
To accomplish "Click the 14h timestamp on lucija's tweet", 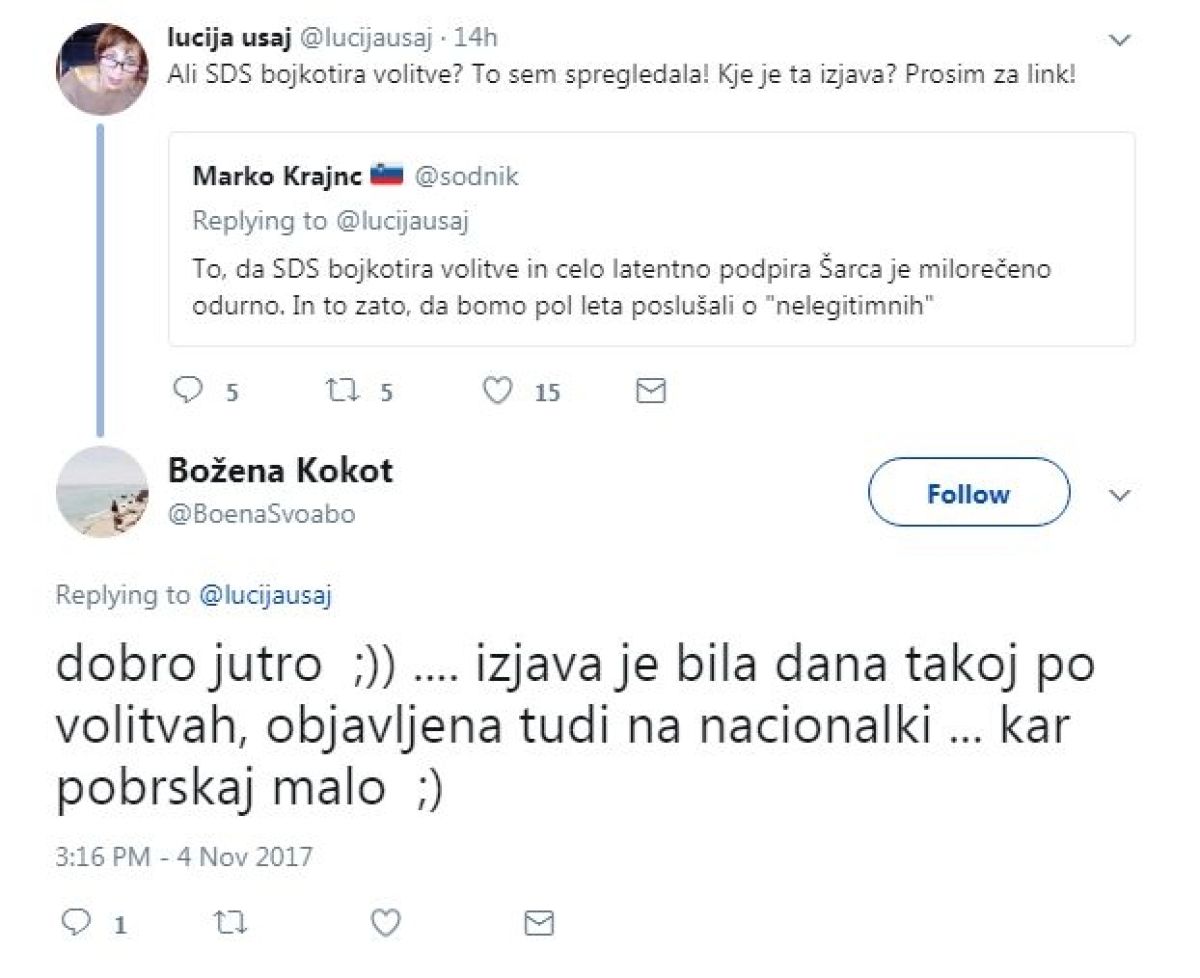I will pyautogui.click(x=476, y=38).
